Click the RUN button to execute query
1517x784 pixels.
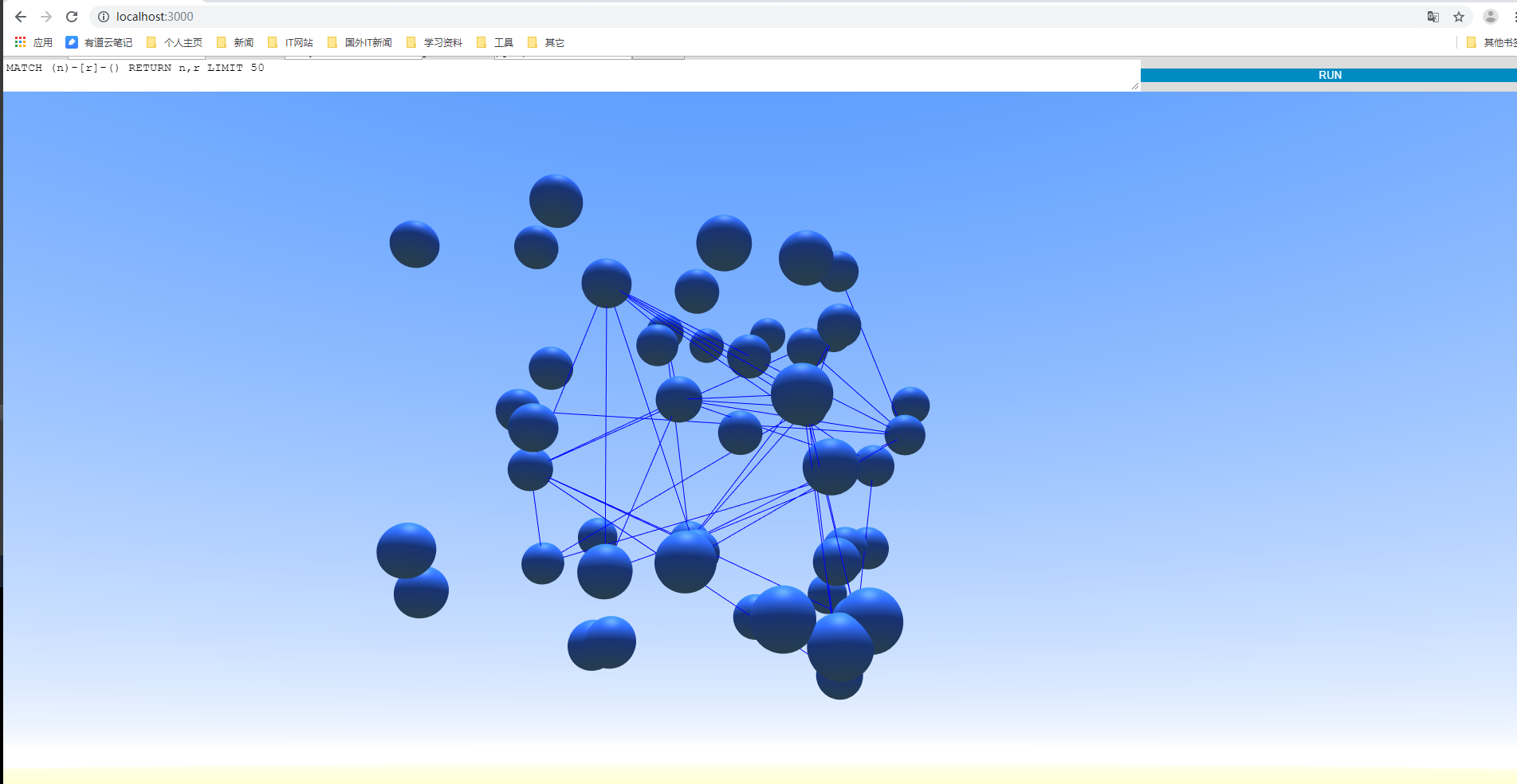pyautogui.click(x=1329, y=75)
